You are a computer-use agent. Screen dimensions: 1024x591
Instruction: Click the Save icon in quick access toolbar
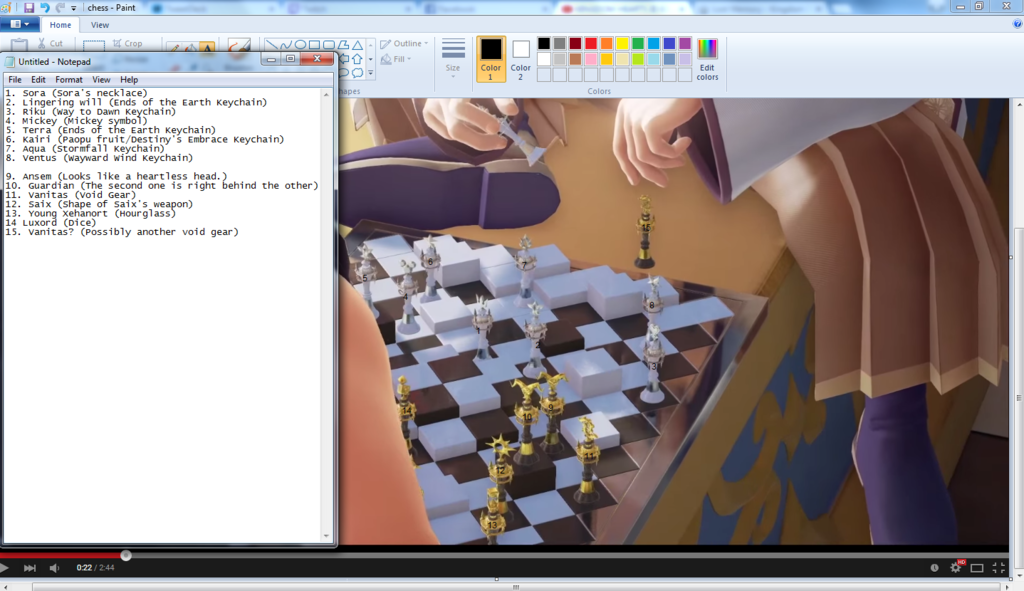[x=29, y=8]
